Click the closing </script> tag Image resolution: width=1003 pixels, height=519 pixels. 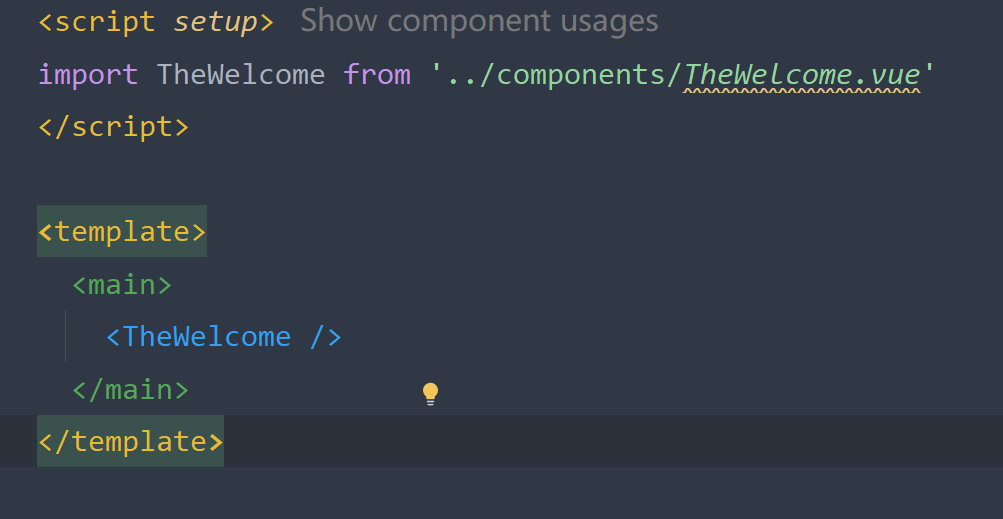tap(114, 127)
